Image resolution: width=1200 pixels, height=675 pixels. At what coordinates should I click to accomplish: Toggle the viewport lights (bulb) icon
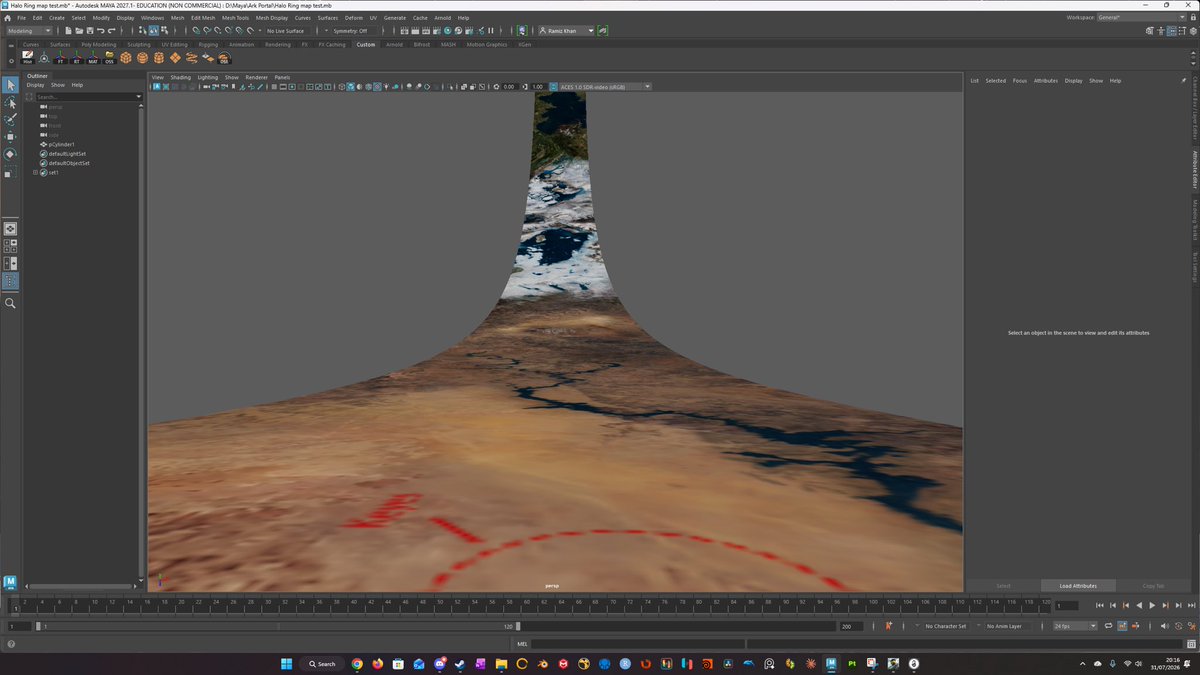(x=388, y=87)
